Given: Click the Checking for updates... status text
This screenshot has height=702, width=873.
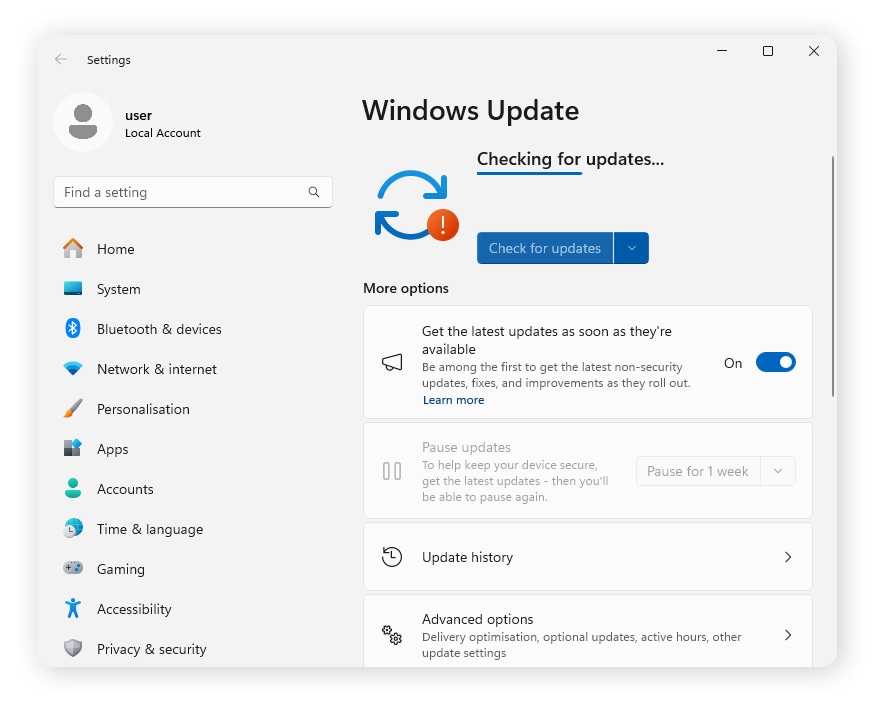Looking at the screenshot, I should (571, 159).
